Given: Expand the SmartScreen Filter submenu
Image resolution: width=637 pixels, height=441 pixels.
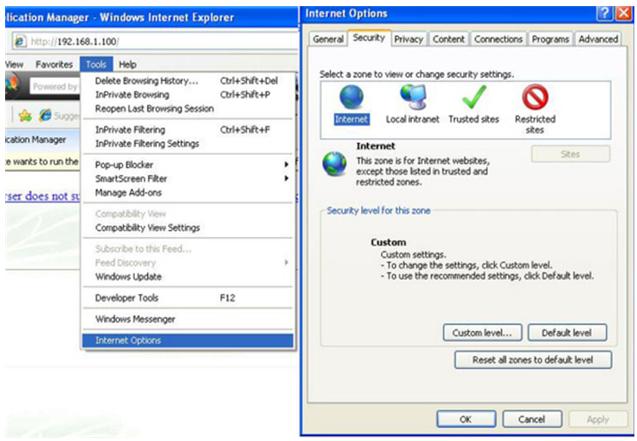Looking at the screenshot, I should (x=187, y=178).
